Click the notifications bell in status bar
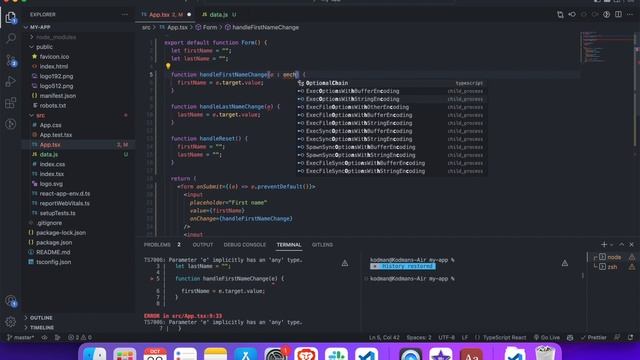Image resolution: width=640 pixels, height=360 pixels. pos(631,338)
